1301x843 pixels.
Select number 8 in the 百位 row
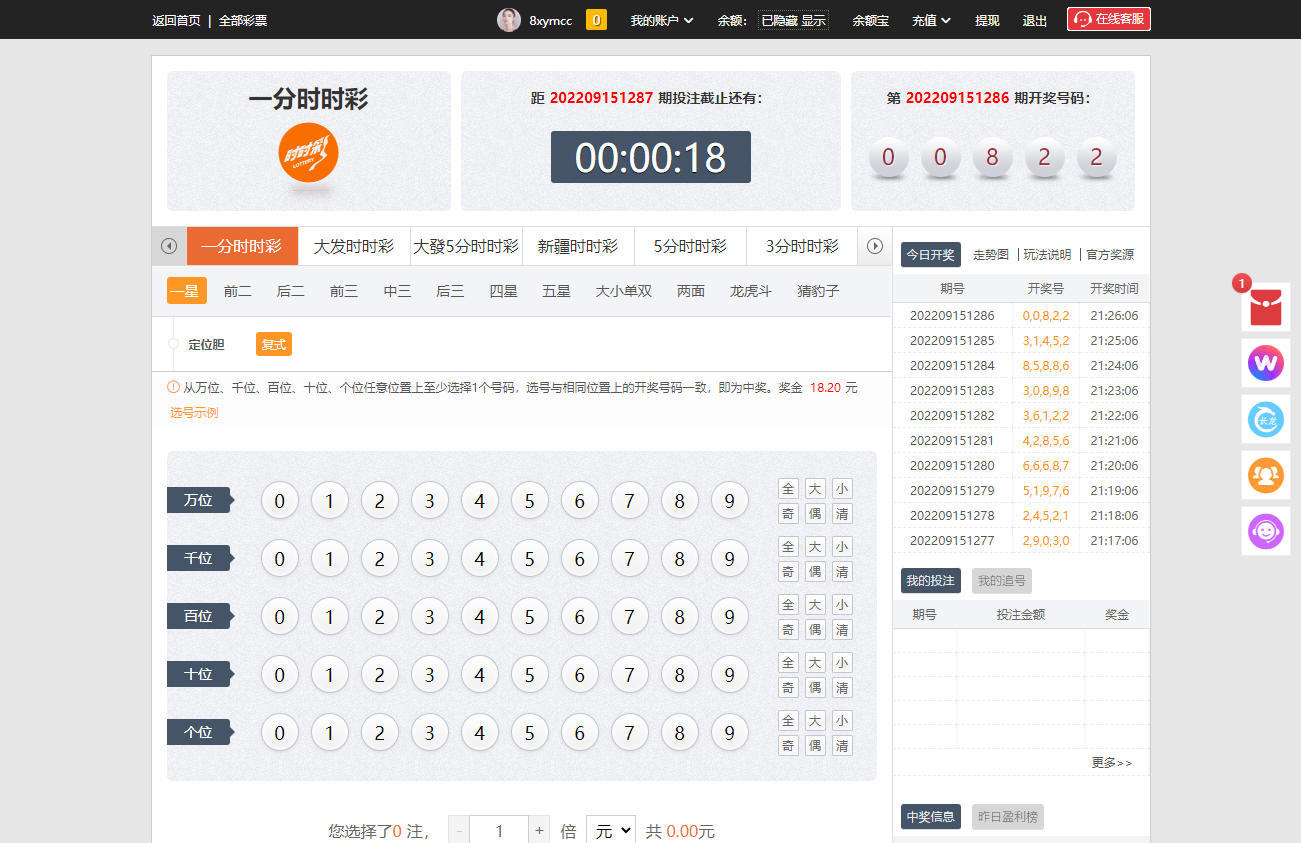pos(680,616)
